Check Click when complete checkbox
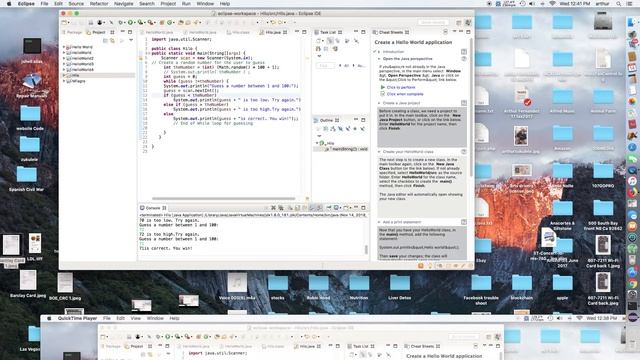Viewport: 640px width, 360px height. click(x=382, y=94)
